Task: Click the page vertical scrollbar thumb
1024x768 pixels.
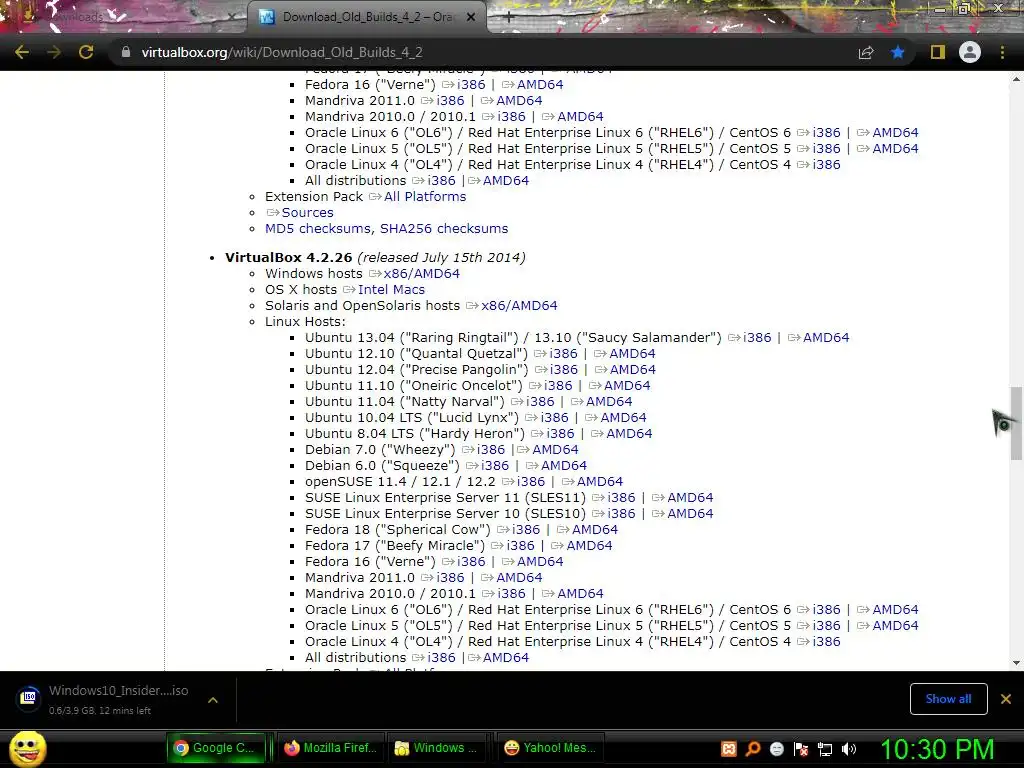Action: click(x=1016, y=423)
